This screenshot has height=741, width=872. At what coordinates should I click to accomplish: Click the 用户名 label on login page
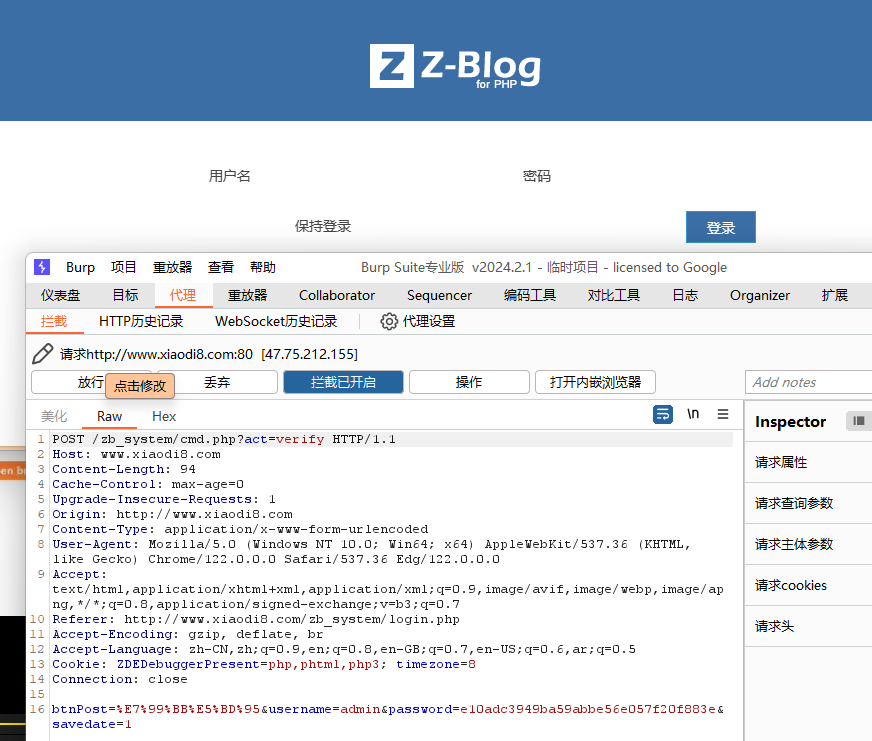click(230, 176)
